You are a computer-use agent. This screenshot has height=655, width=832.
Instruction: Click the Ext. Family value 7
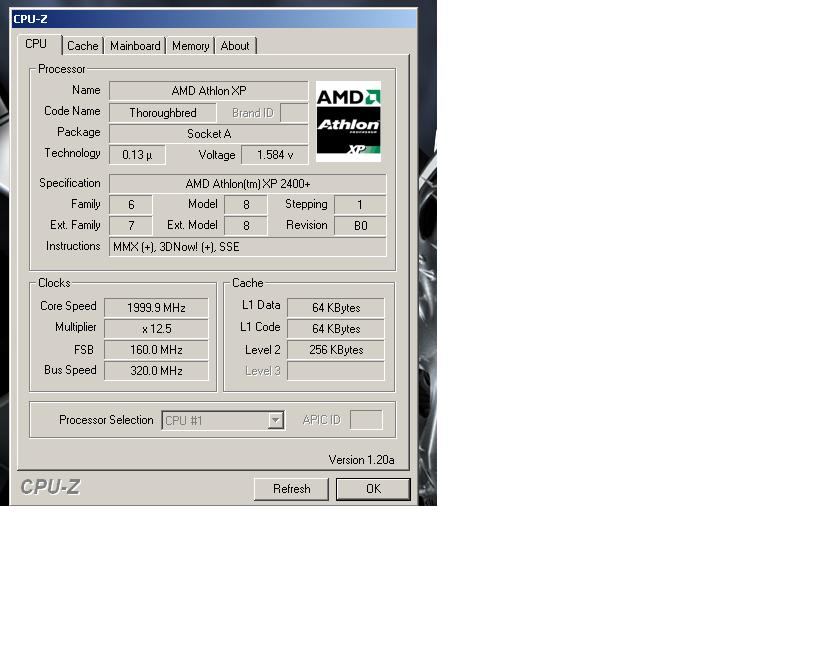click(131, 226)
